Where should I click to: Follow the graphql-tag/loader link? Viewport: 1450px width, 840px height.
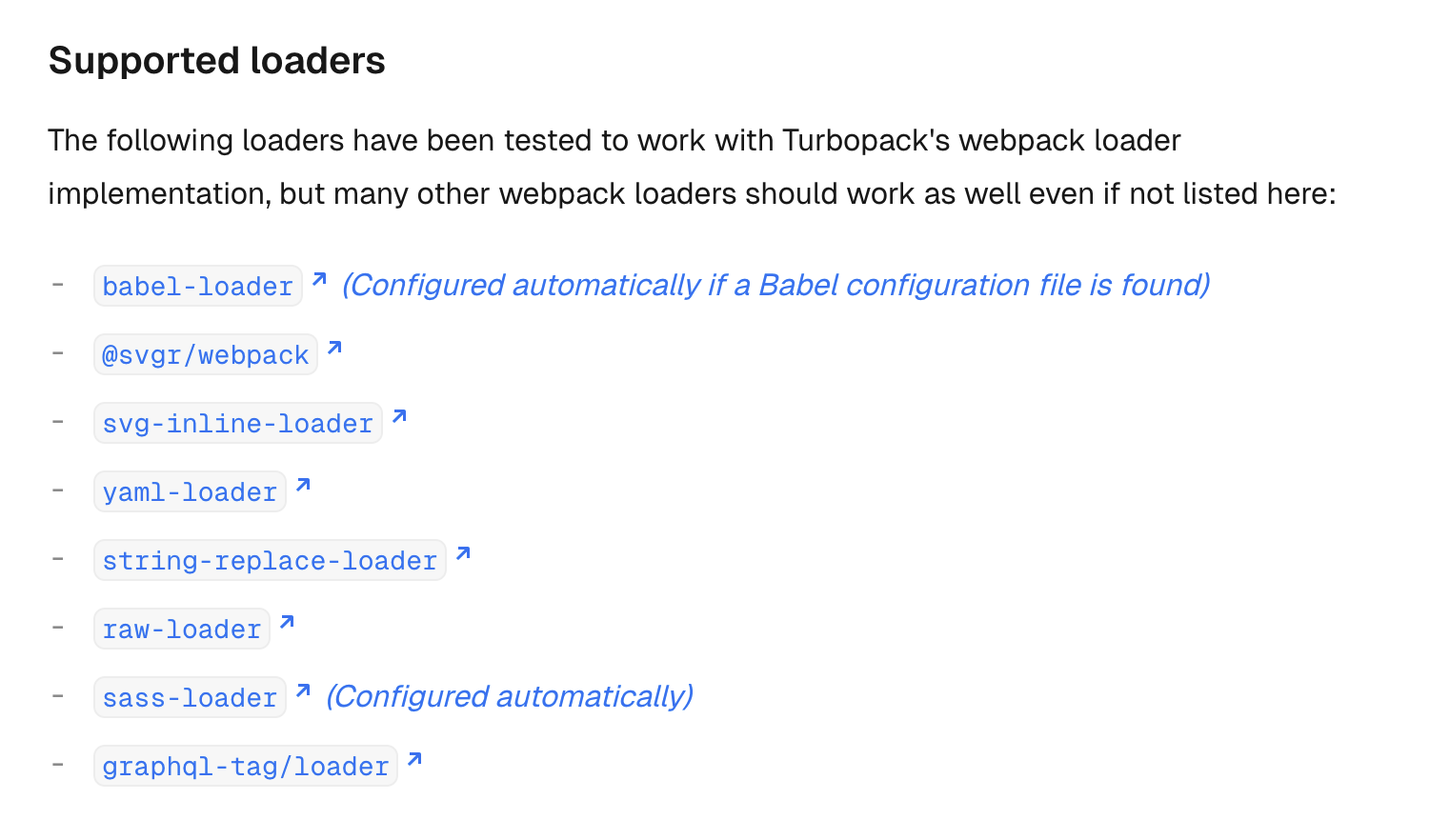pyautogui.click(x=246, y=766)
